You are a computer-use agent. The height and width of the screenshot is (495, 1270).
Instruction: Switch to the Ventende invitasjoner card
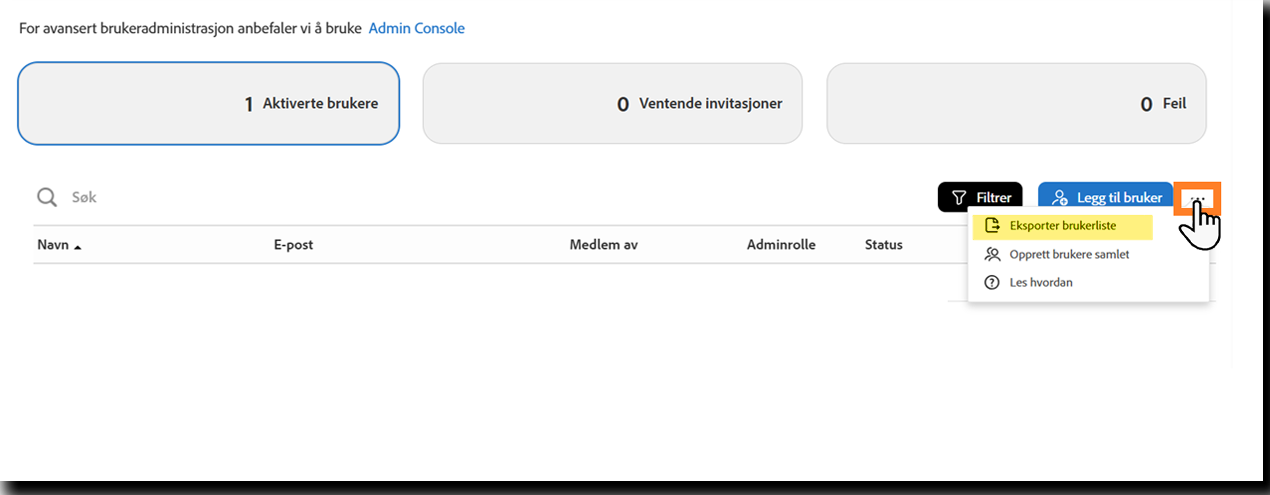pyautogui.click(x=612, y=104)
